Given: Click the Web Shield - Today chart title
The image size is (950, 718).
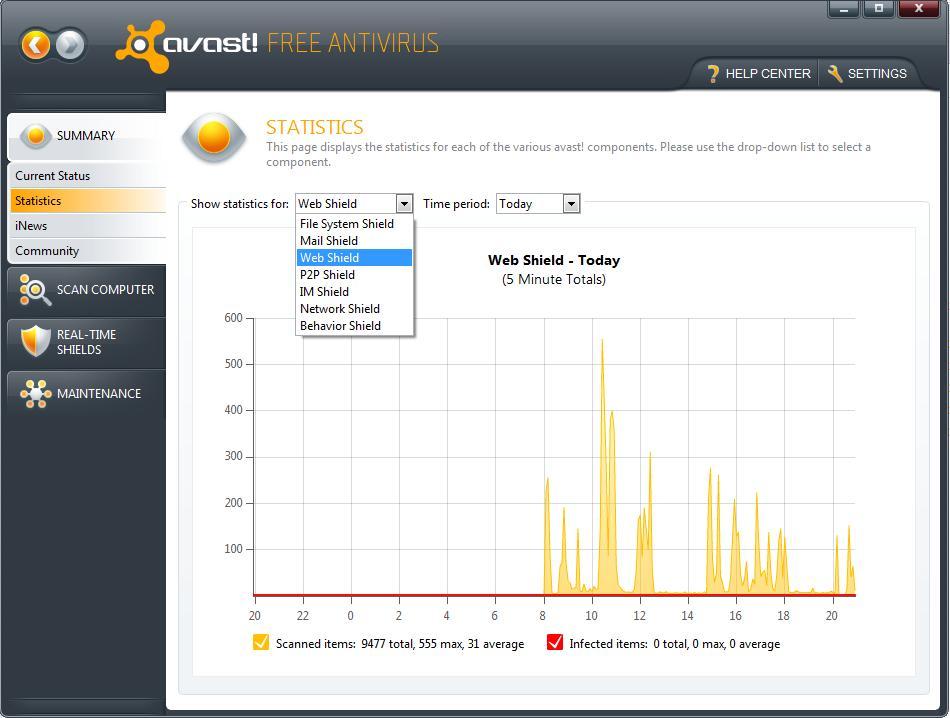Looking at the screenshot, I should [x=554, y=261].
